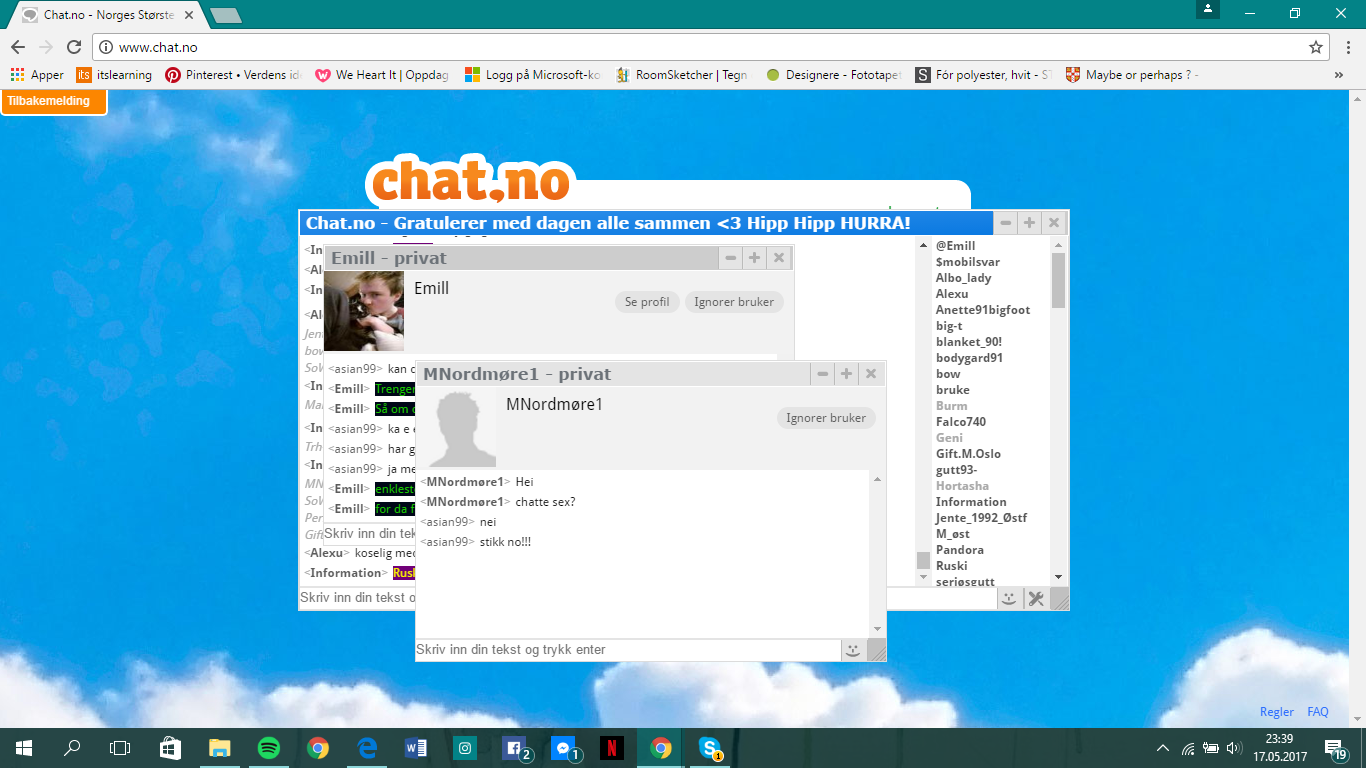Select the Chat.no browser tab
The height and width of the screenshot is (768, 1366).
(108, 15)
